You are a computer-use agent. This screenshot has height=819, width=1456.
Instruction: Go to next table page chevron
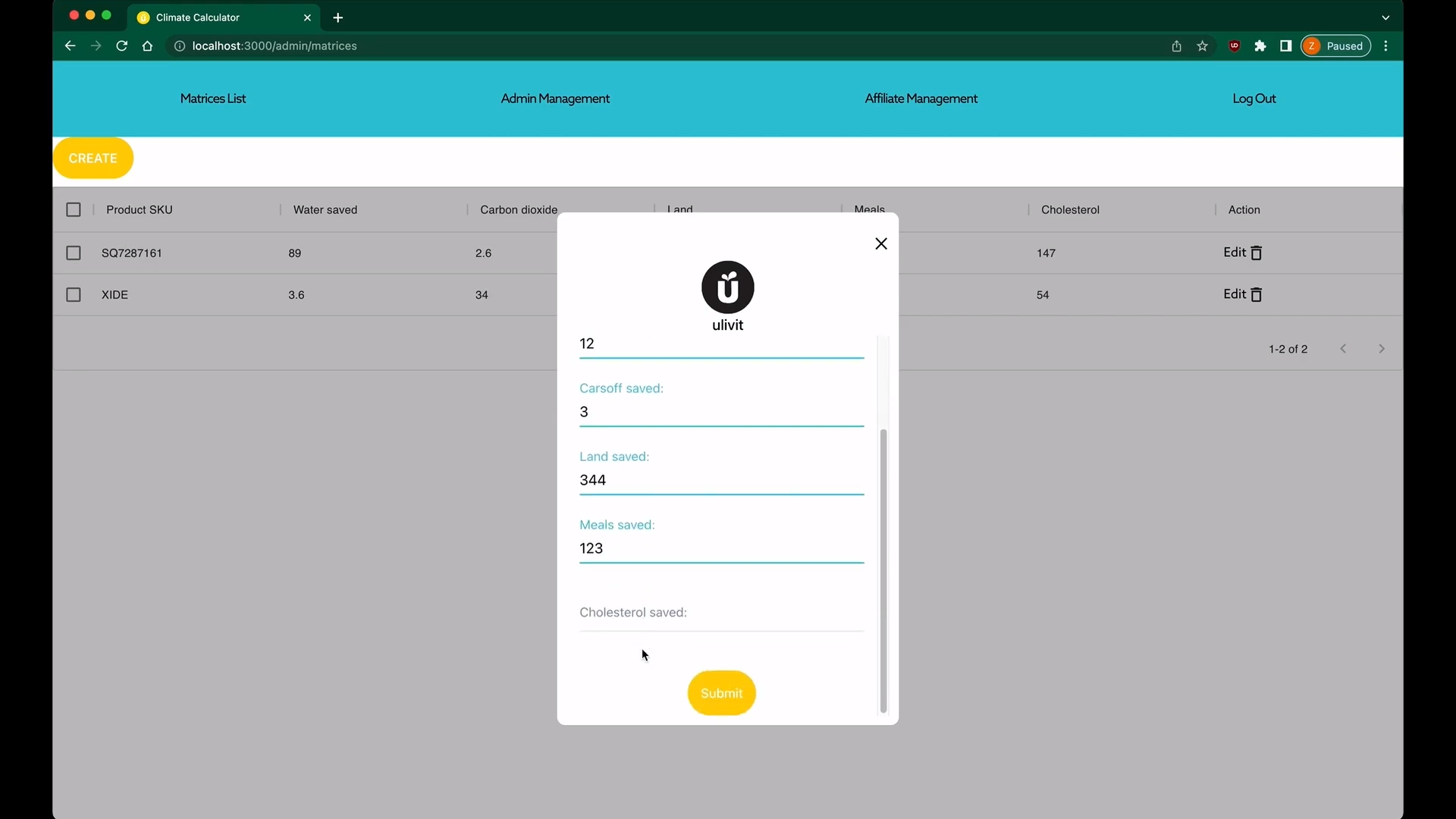pyautogui.click(x=1381, y=349)
